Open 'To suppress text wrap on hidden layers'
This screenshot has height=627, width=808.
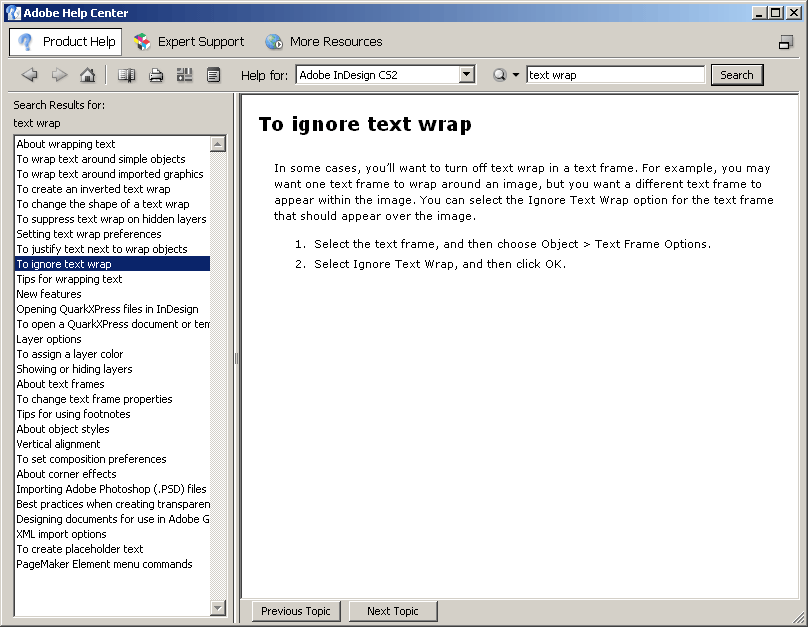(111, 218)
